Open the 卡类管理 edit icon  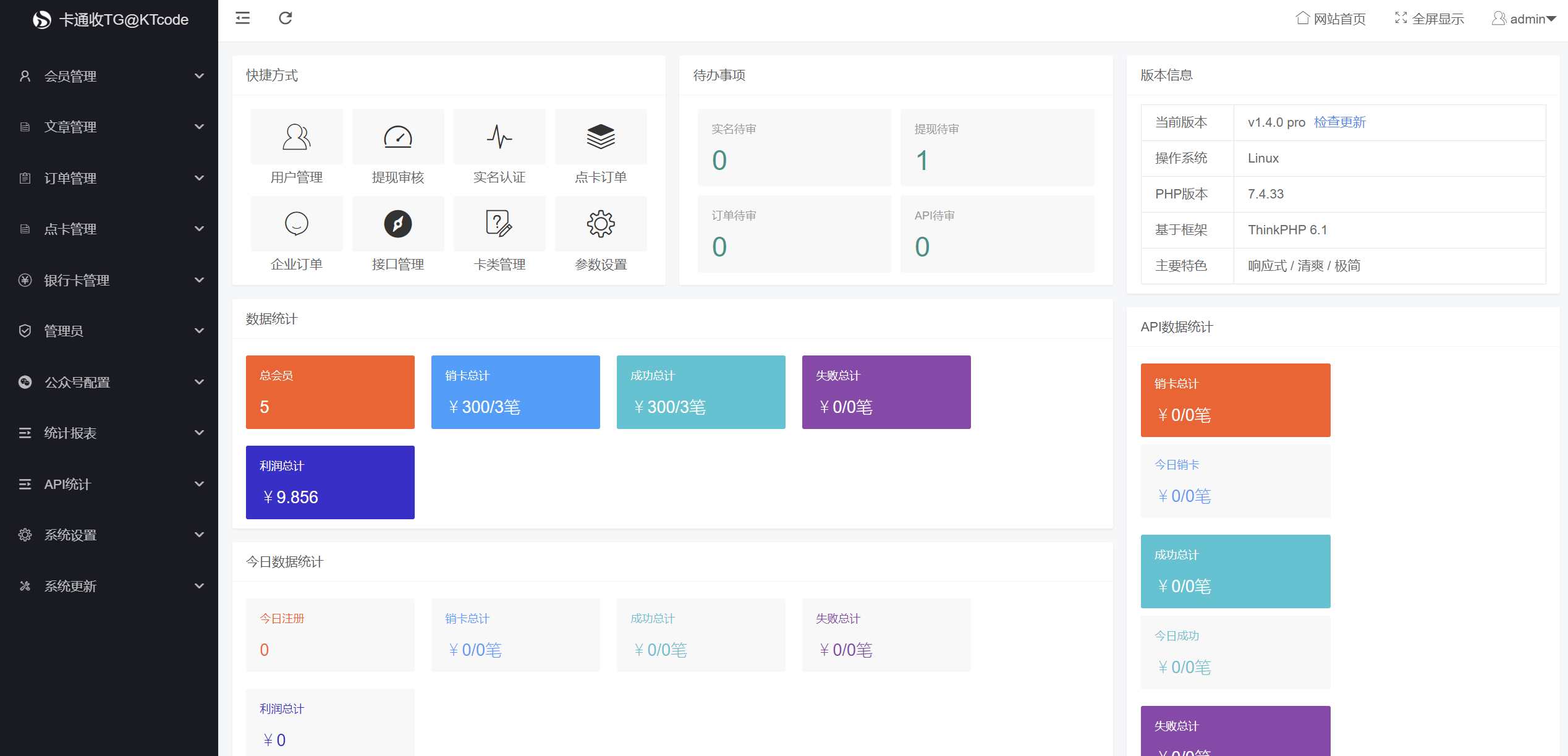pos(499,224)
